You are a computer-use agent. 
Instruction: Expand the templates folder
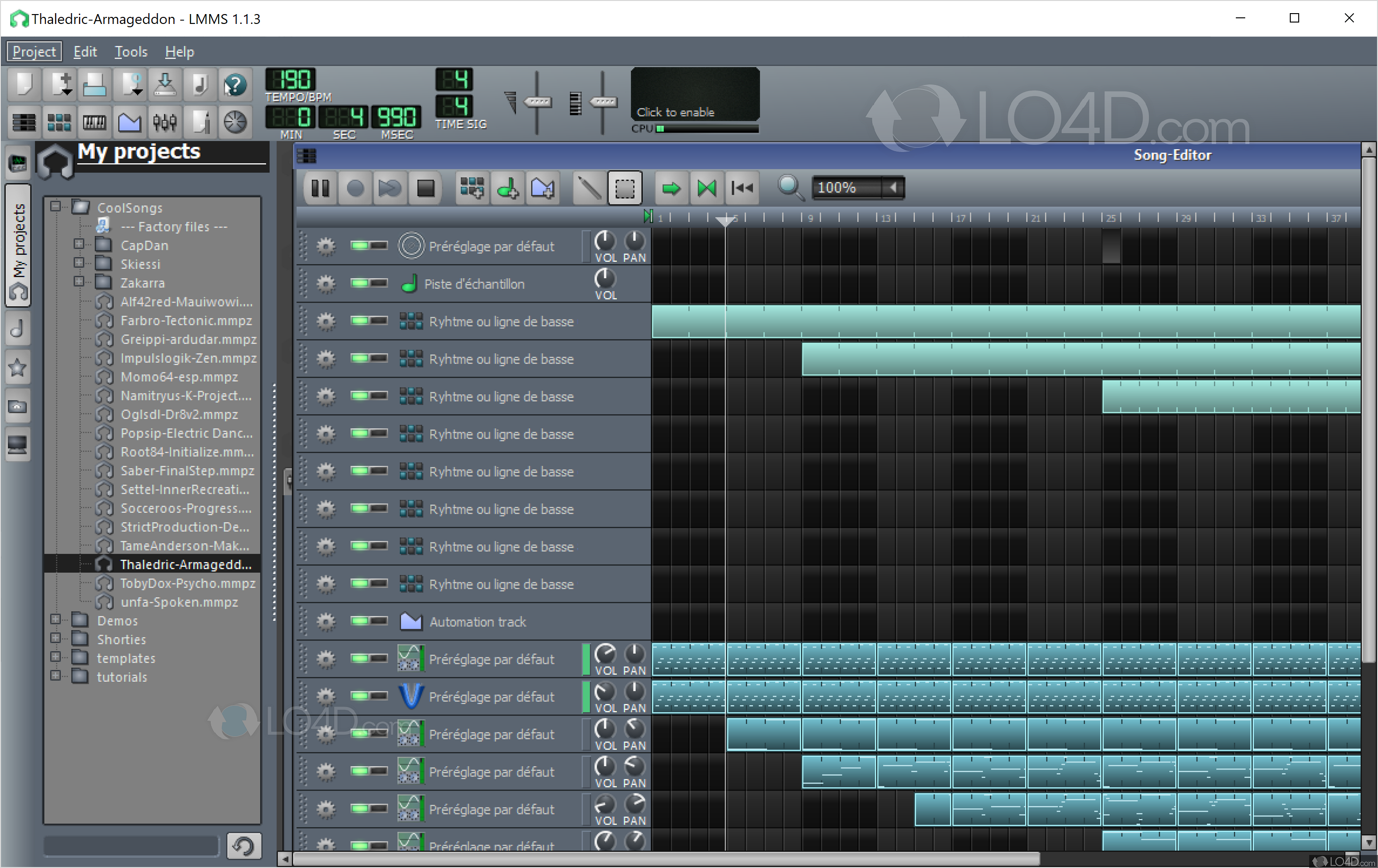tap(55, 658)
